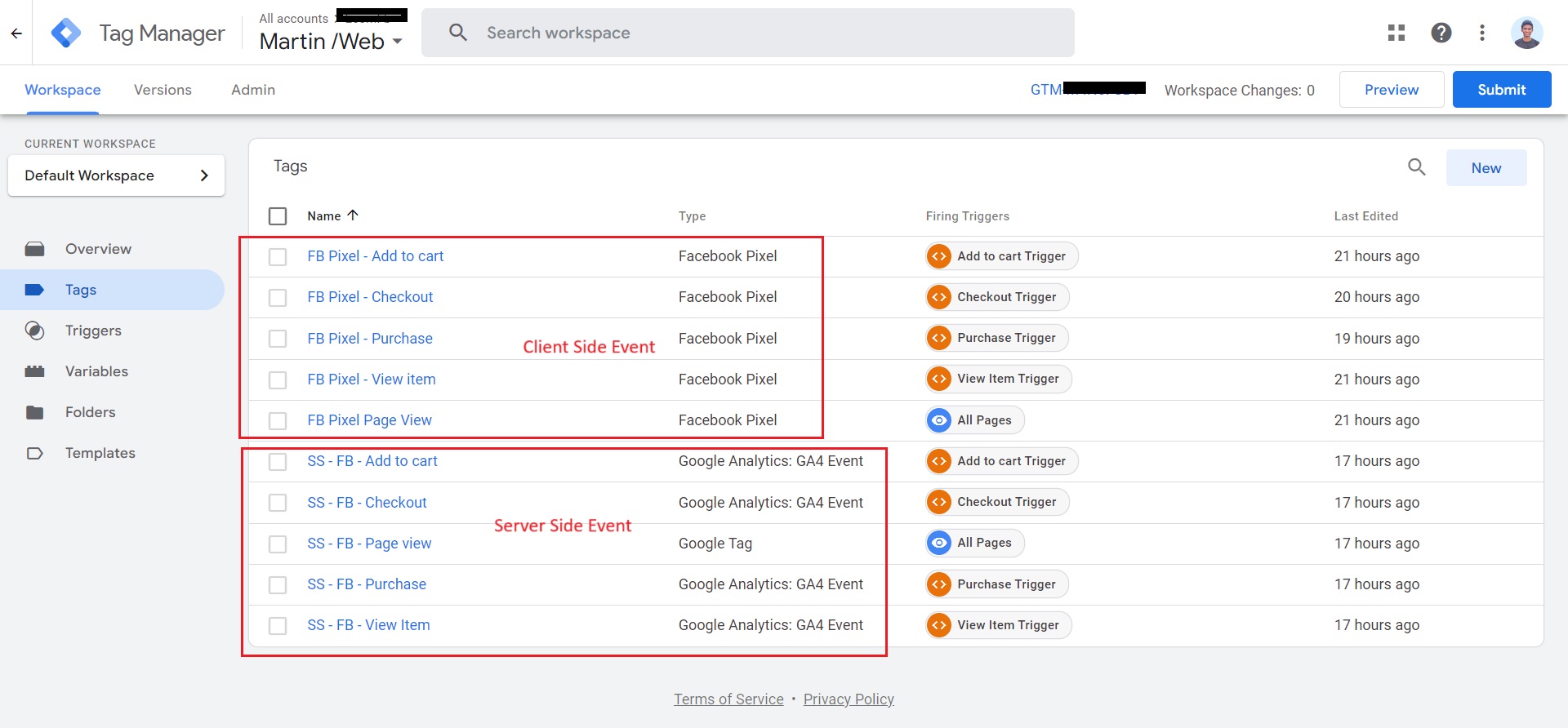
Task: Click the Last Edited column header
Action: [x=1366, y=216]
